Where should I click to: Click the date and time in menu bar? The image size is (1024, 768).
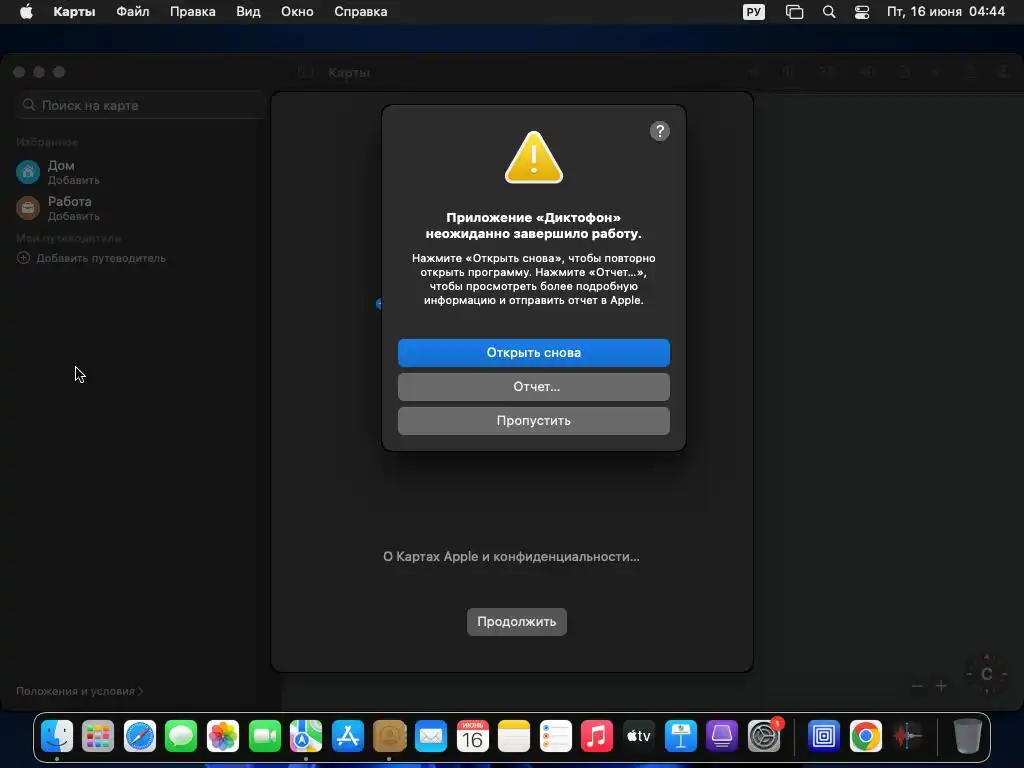click(946, 12)
